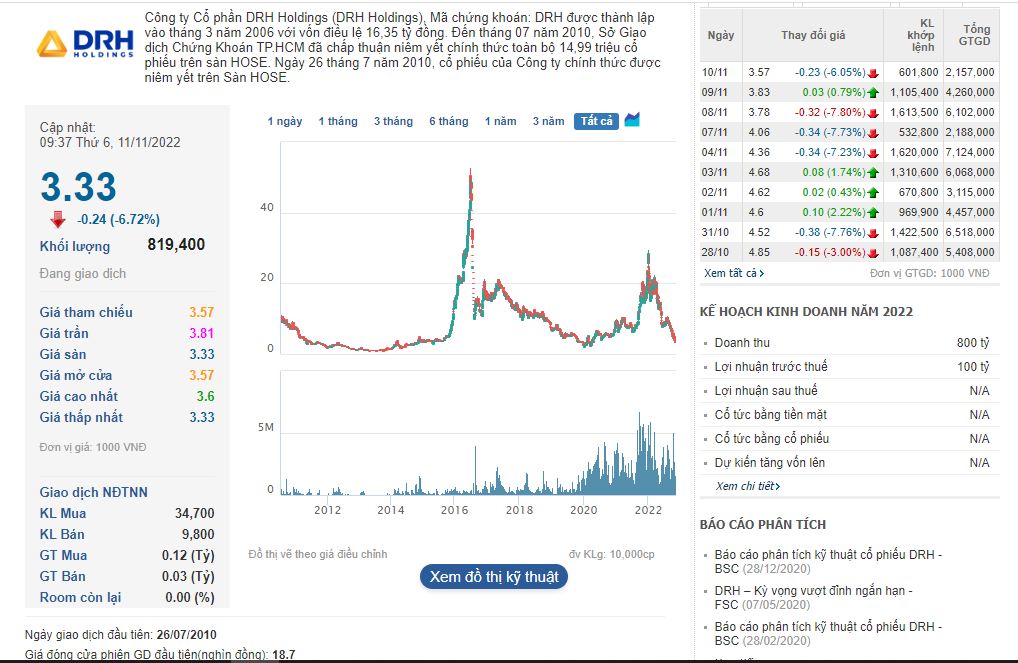Screen dimensions: 1018x663
Task: Click the Giá cao nhất value 3.6
Action: 205,396
